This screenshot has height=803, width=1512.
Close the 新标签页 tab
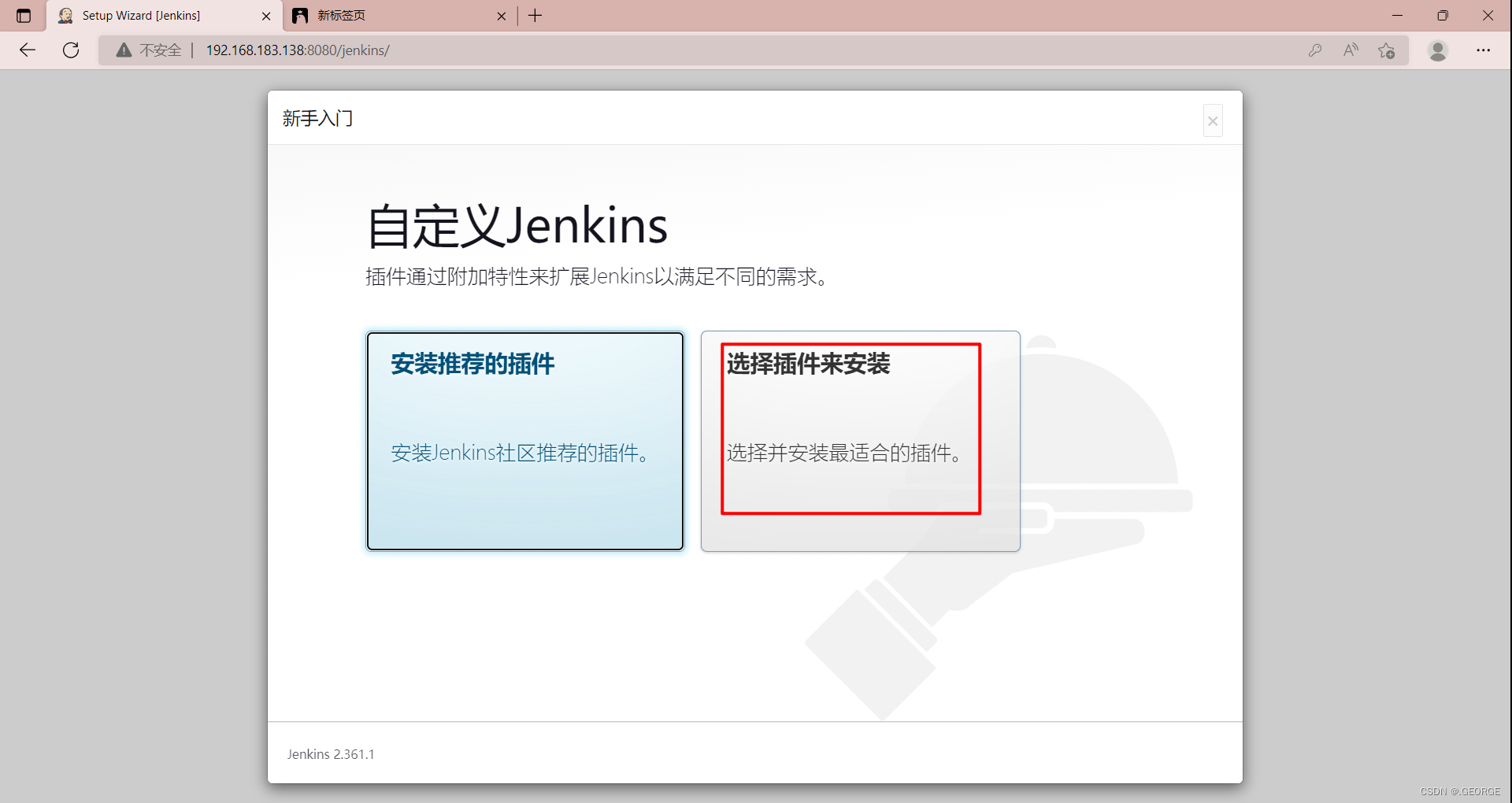point(502,16)
